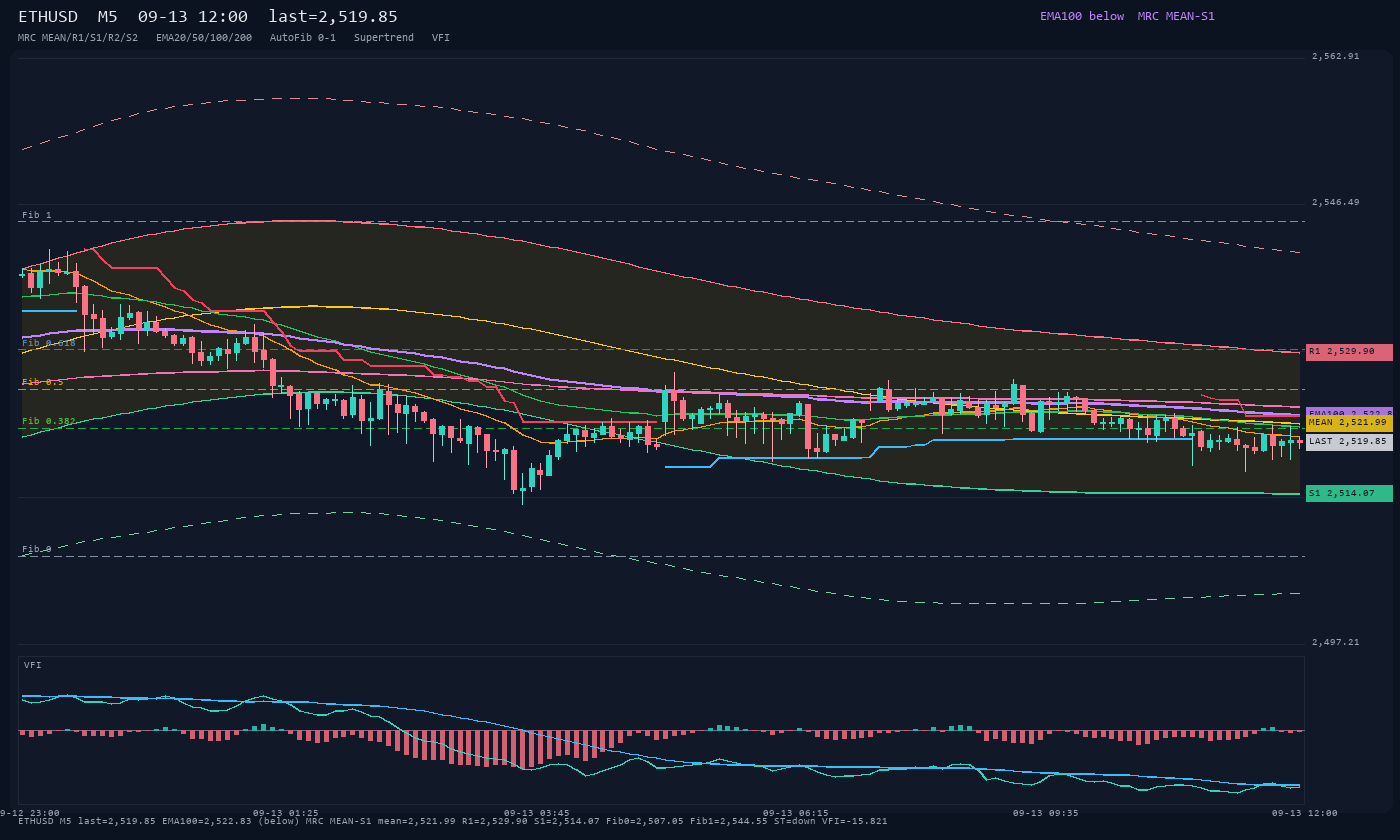Click the 09-13 12:00 timestamp in the title
The image size is (1400, 840).
(193, 17)
